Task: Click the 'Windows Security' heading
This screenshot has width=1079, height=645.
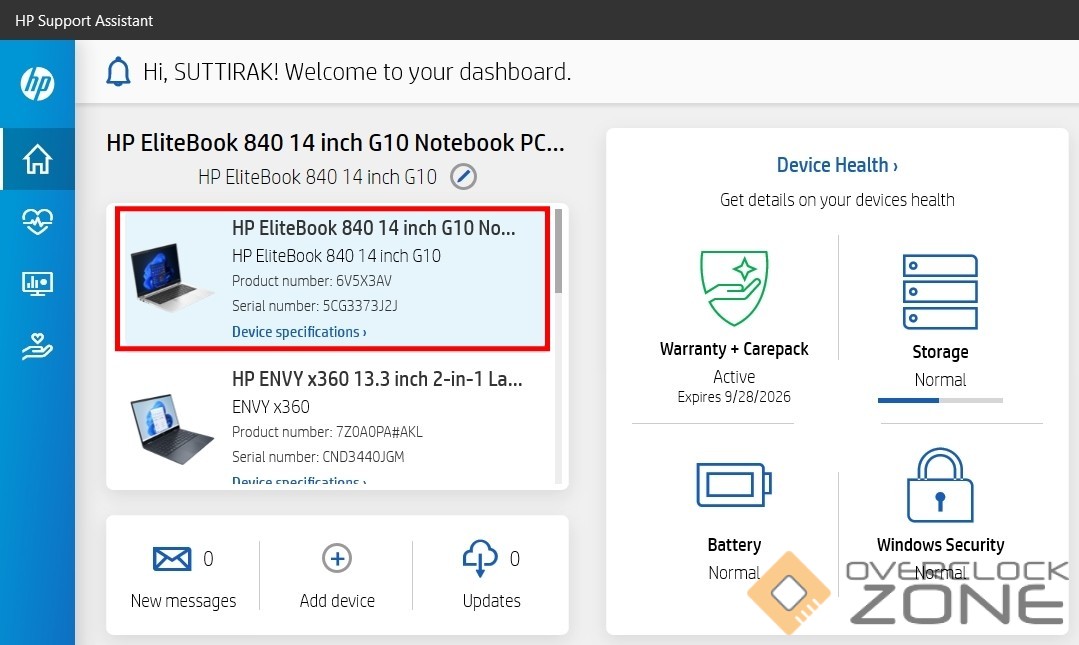Action: pos(940,545)
